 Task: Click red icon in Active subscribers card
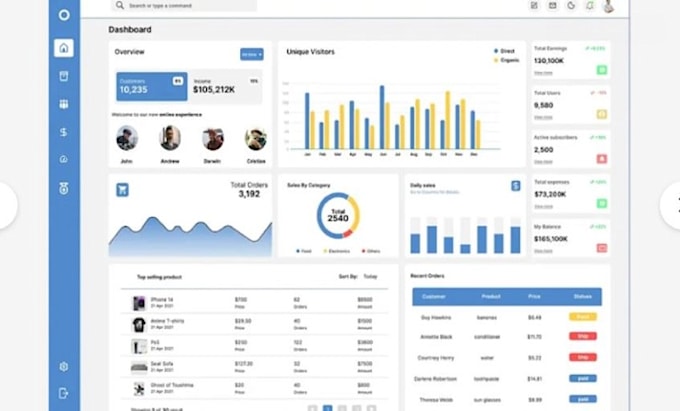(602, 159)
